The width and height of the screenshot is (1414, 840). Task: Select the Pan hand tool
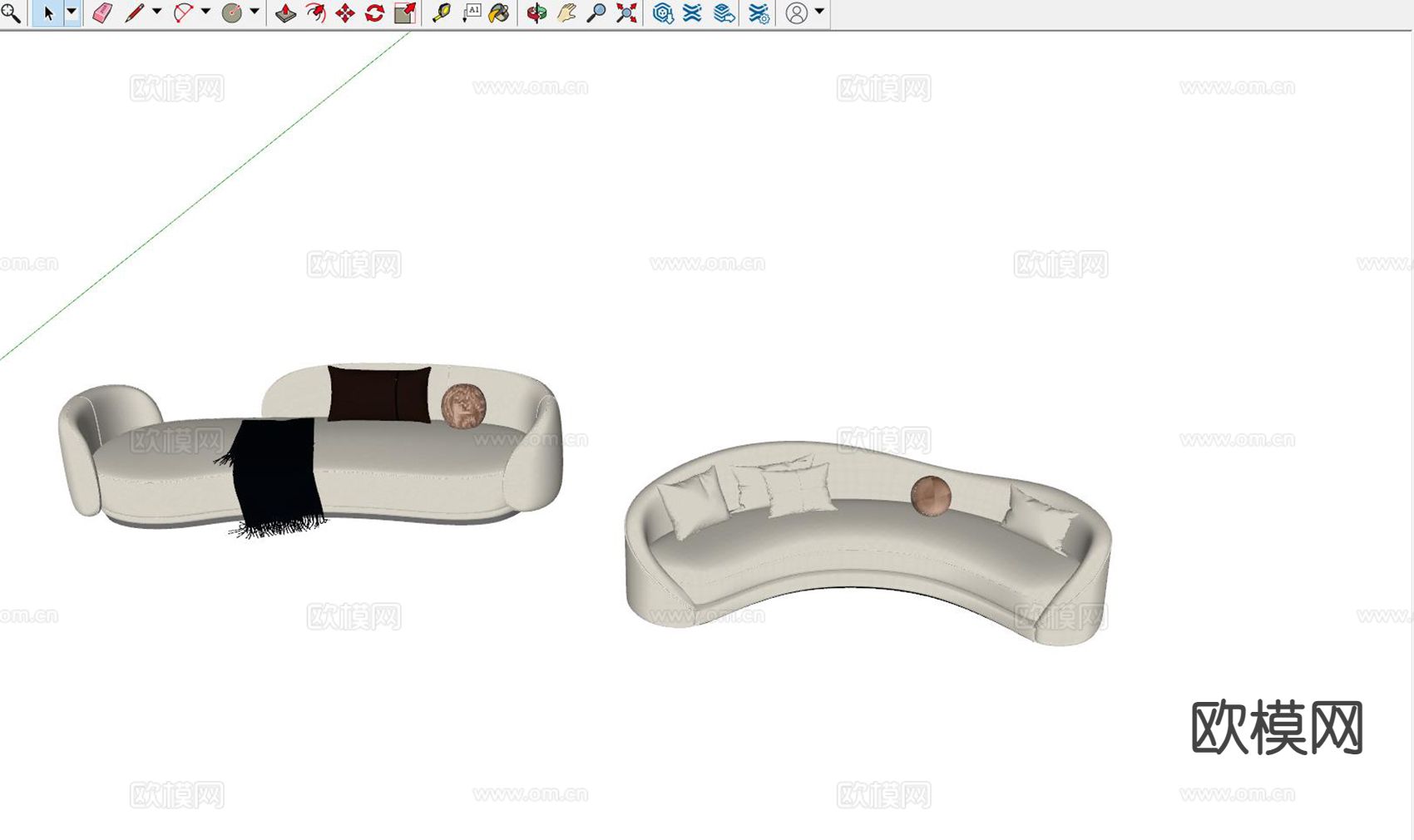coord(566,12)
